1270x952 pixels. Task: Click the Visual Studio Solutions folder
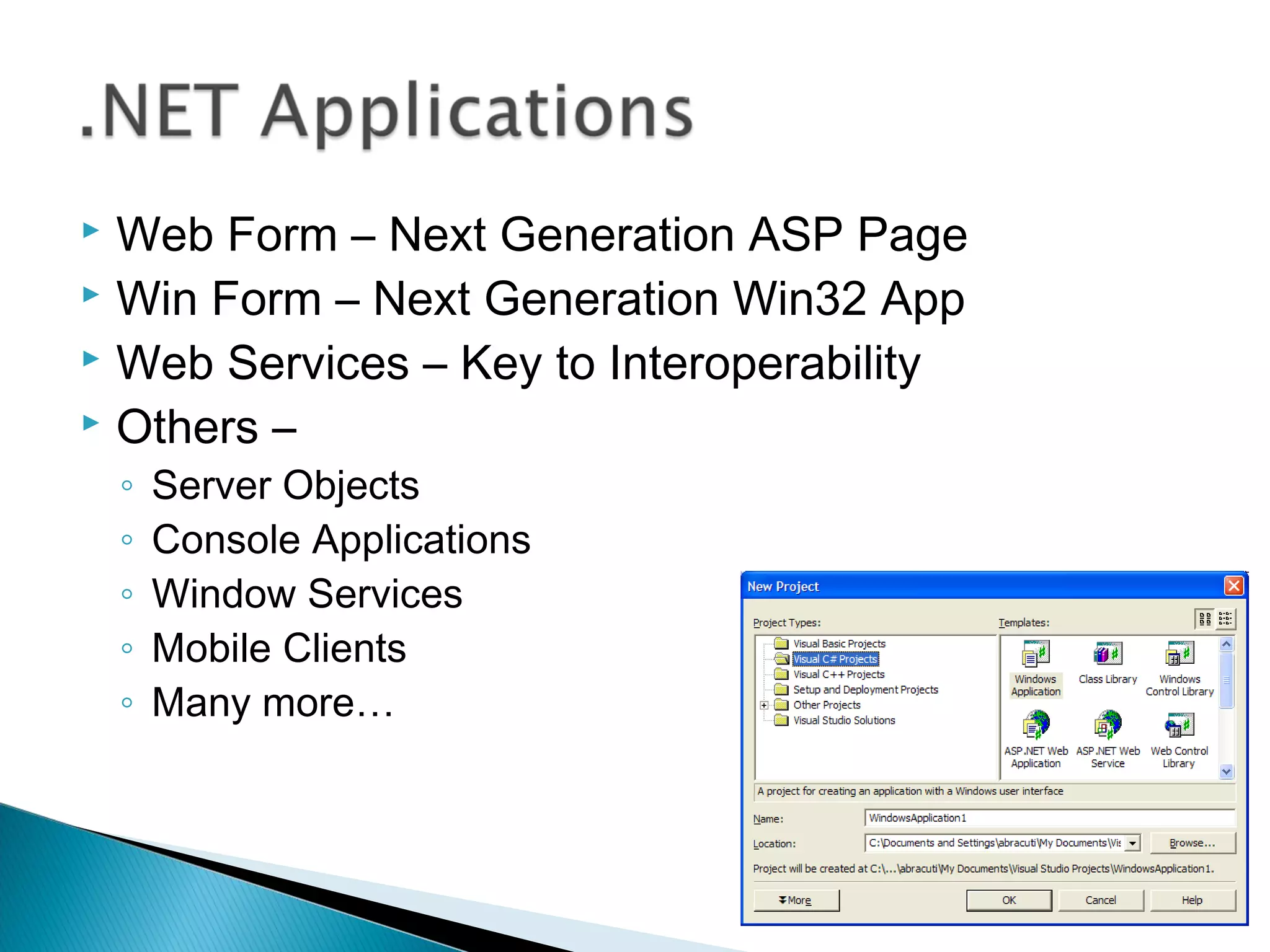click(x=844, y=720)
